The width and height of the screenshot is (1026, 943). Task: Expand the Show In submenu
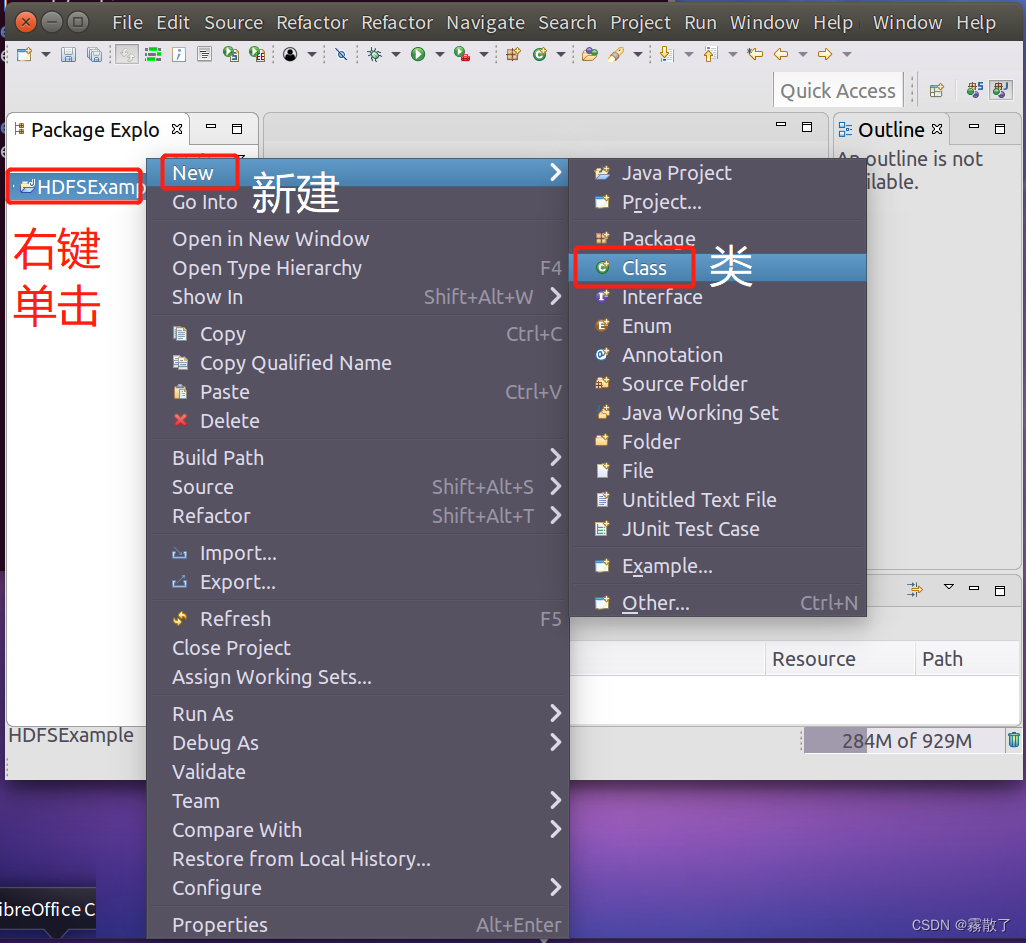point(357,297)
